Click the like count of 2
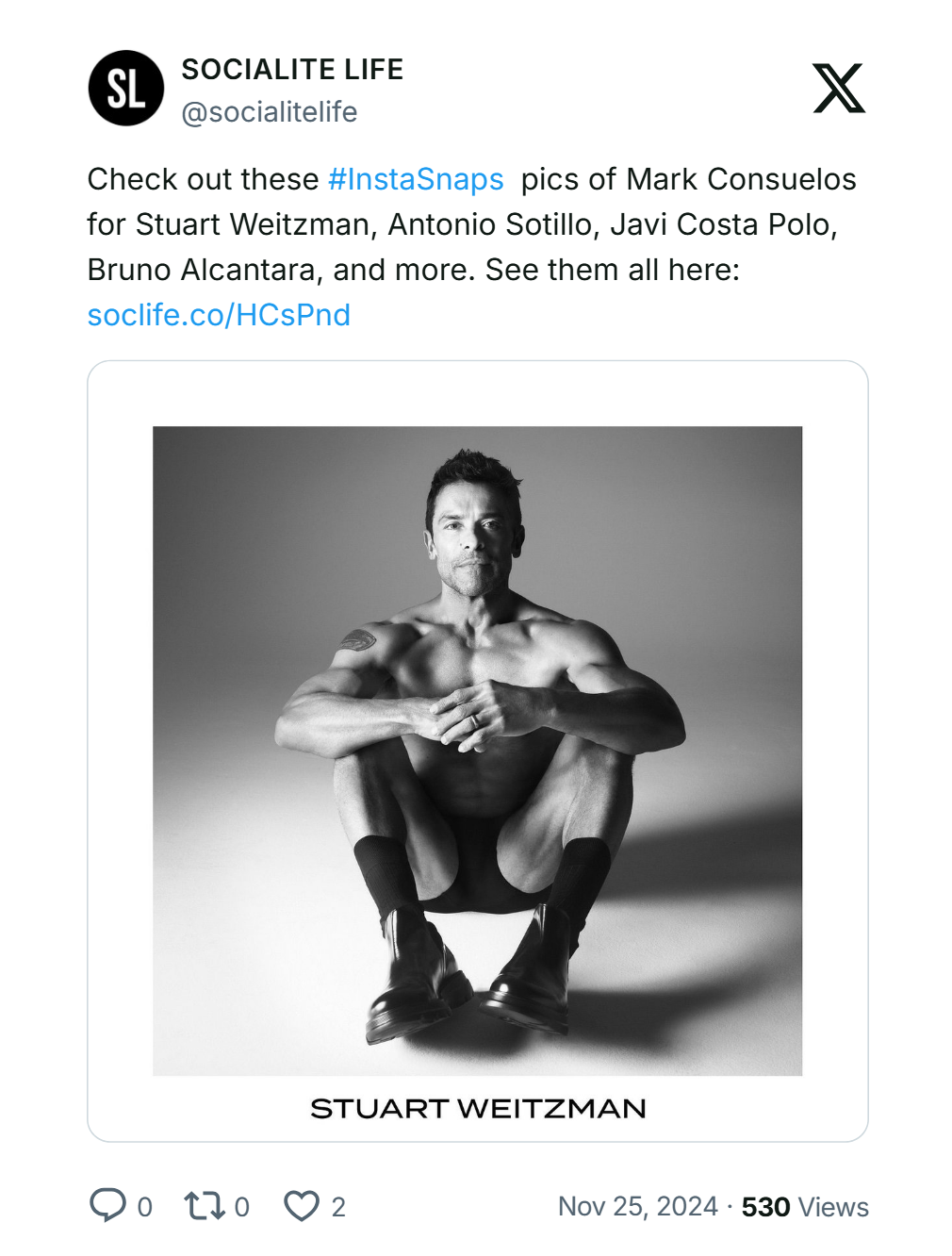952x1256 pixels. coord(338,1207)
